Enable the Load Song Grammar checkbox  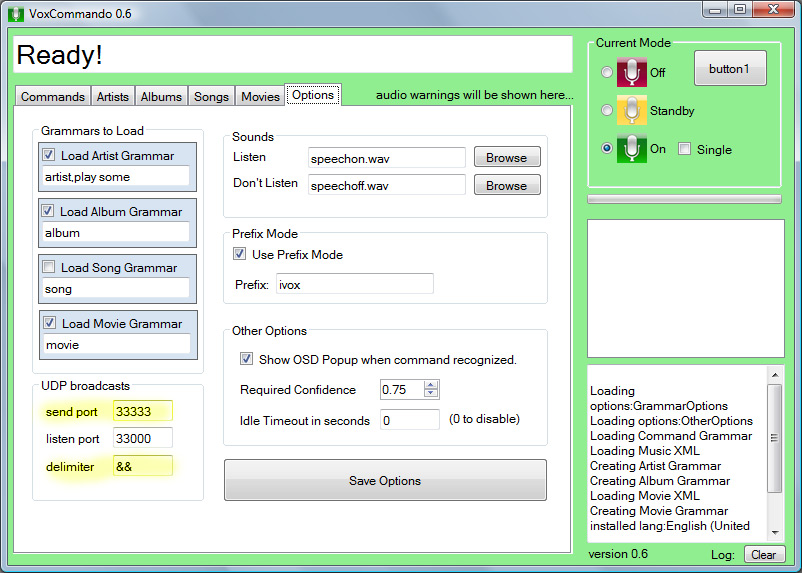coord(49,267)
